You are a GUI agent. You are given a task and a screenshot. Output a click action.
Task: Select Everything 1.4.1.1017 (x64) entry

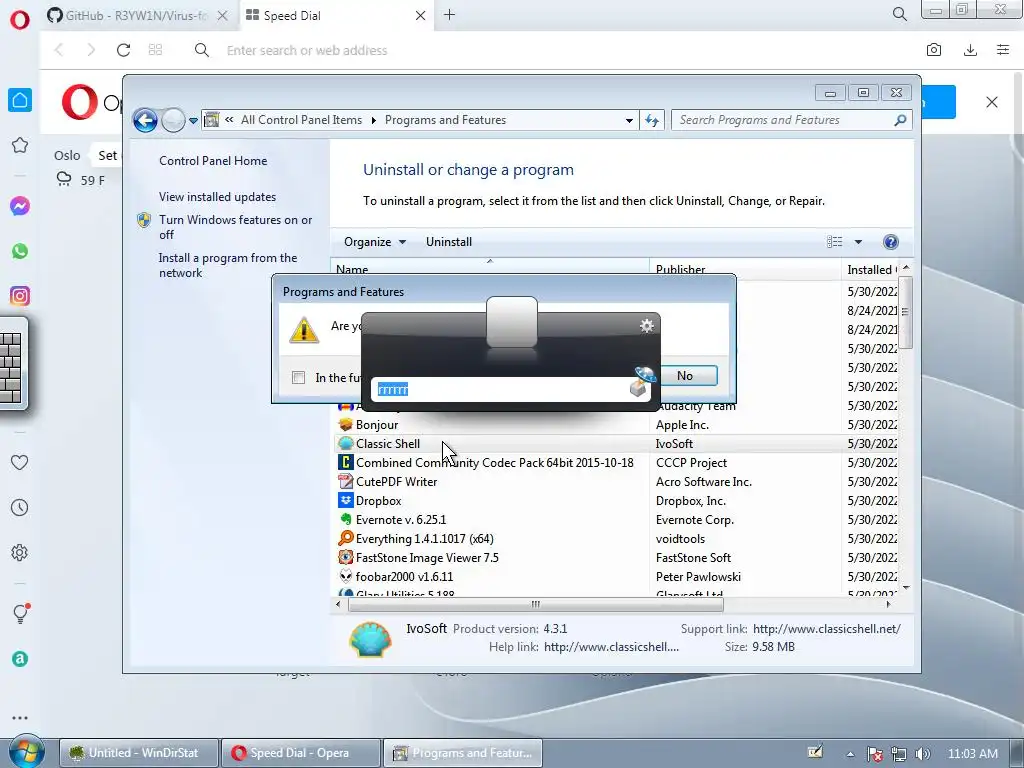424,538
